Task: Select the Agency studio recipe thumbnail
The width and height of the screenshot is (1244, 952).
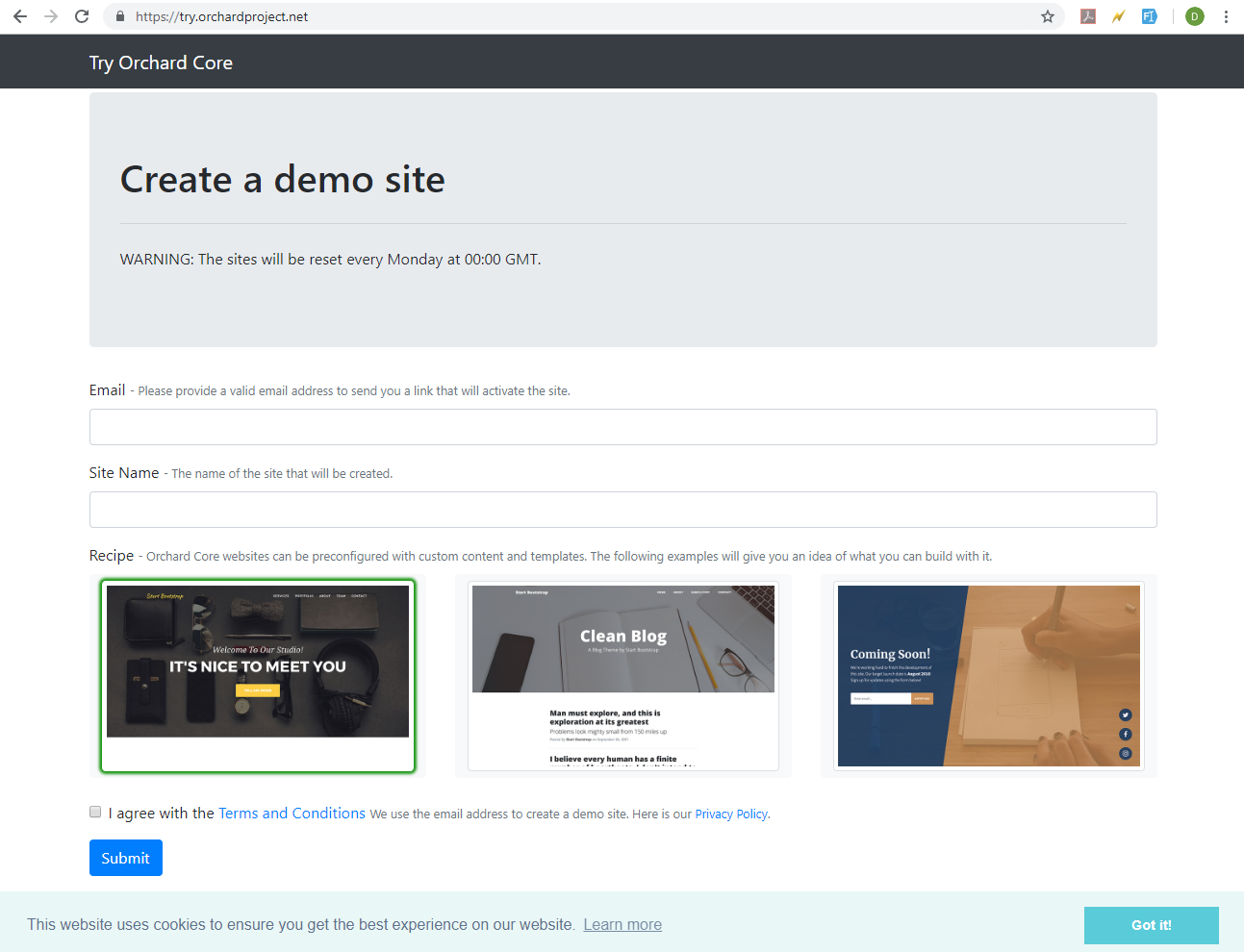Action: (258, 675)
